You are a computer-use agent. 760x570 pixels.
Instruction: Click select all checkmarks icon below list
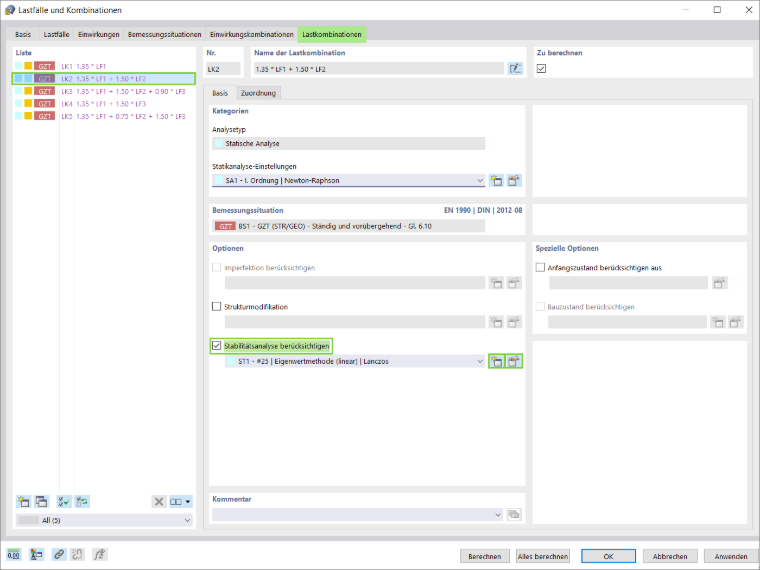(64, 502)
